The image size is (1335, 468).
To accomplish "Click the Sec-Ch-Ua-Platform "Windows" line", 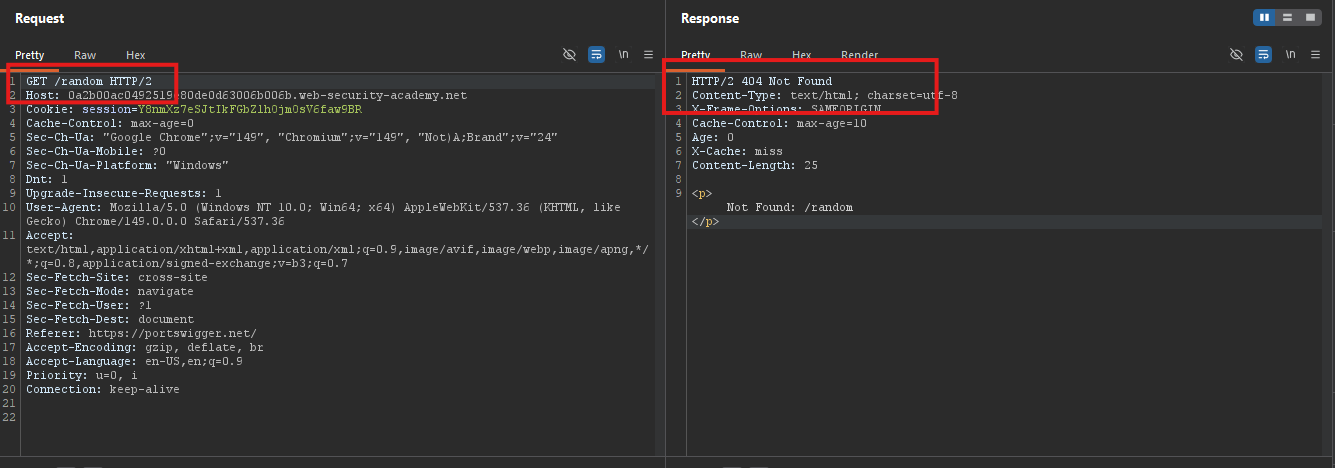I will [x=127, y=165].
